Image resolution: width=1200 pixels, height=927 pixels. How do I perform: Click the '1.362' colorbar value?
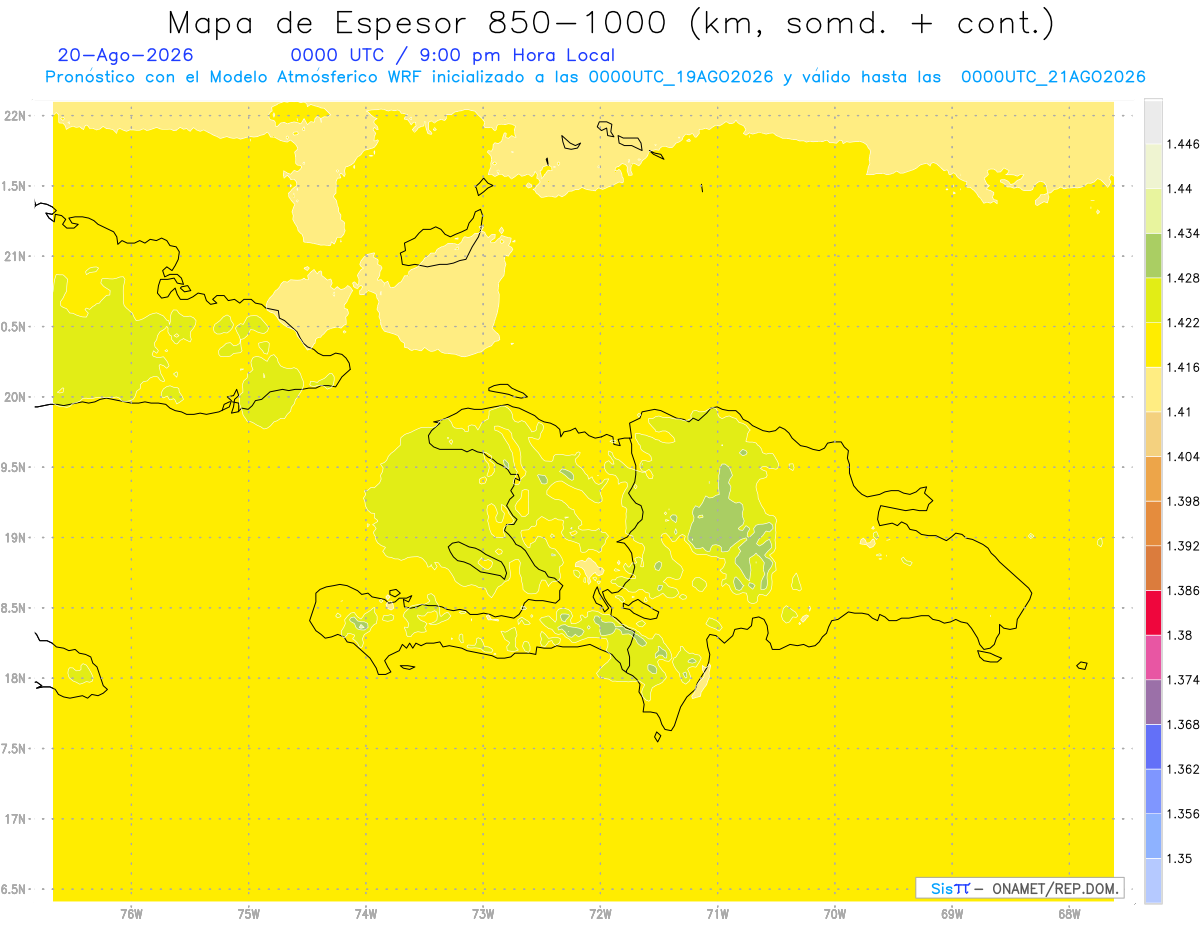click(1182, 769)
